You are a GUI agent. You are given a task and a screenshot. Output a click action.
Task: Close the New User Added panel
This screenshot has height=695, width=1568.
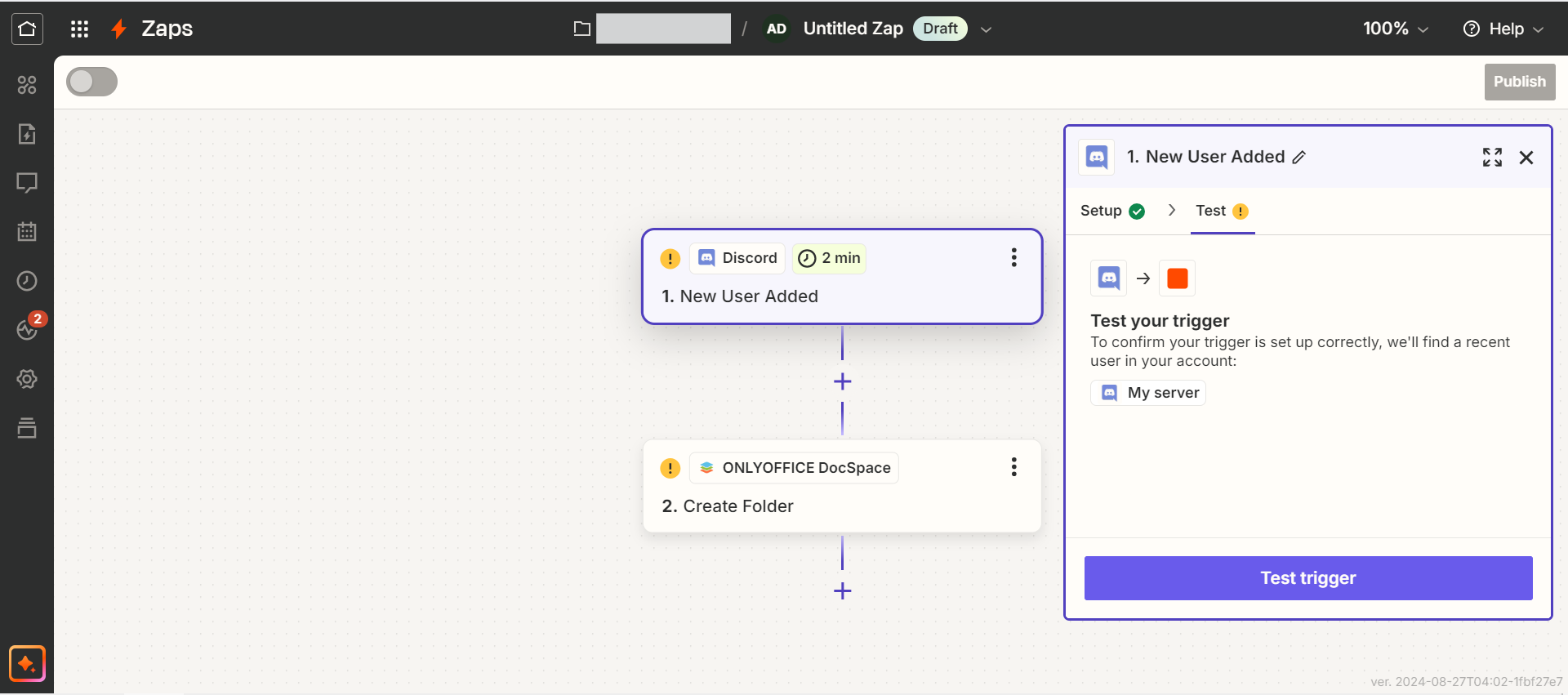[1526, 158]
